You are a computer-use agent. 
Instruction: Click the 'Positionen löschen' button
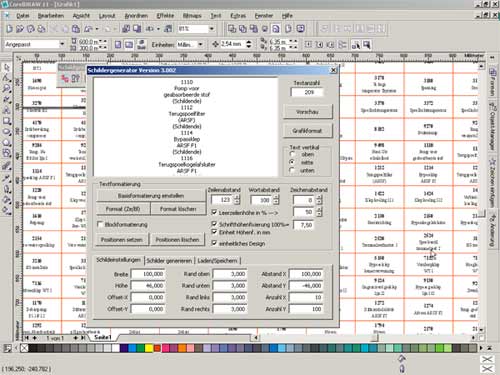(x=177, y=240)
